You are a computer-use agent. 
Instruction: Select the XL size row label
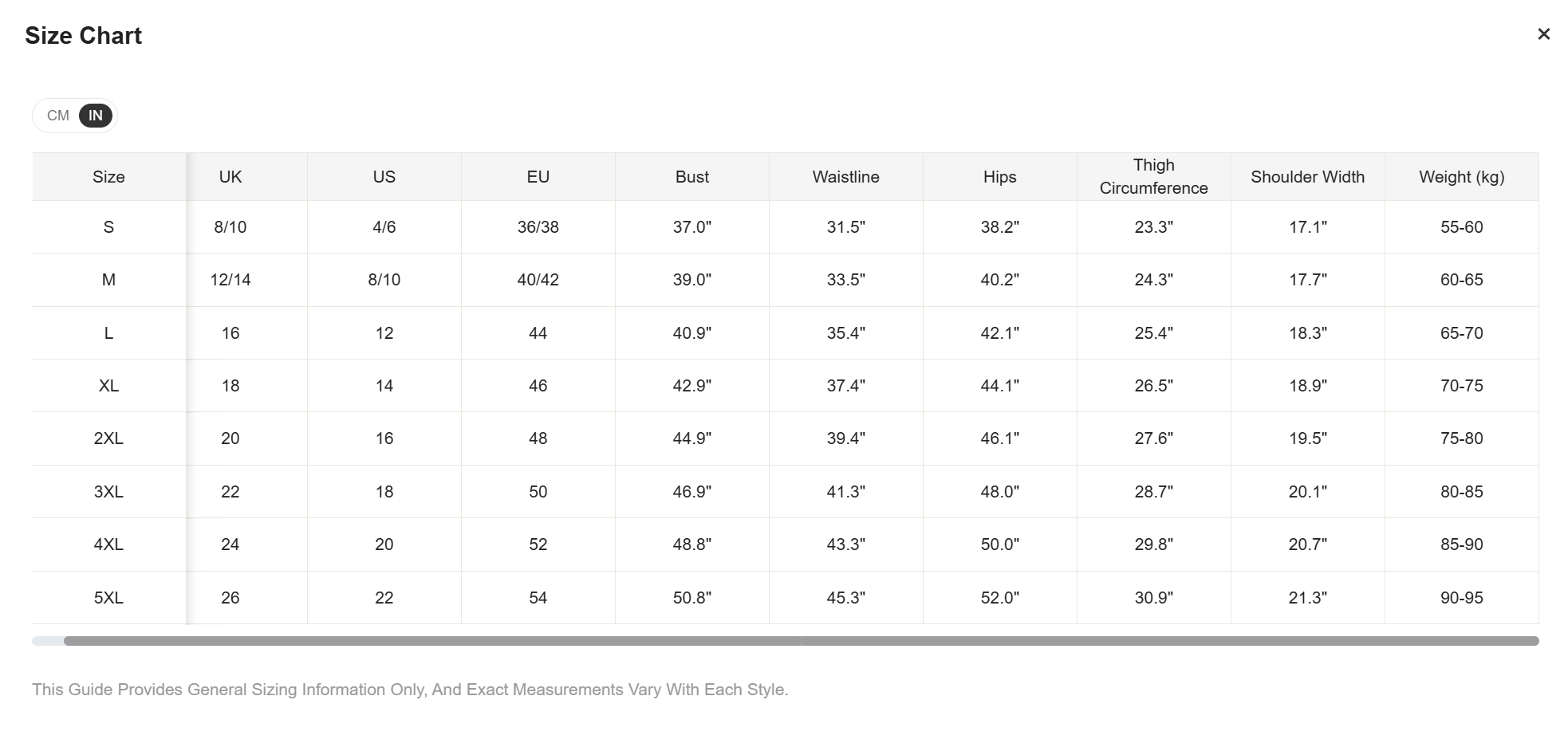(108, 386)
